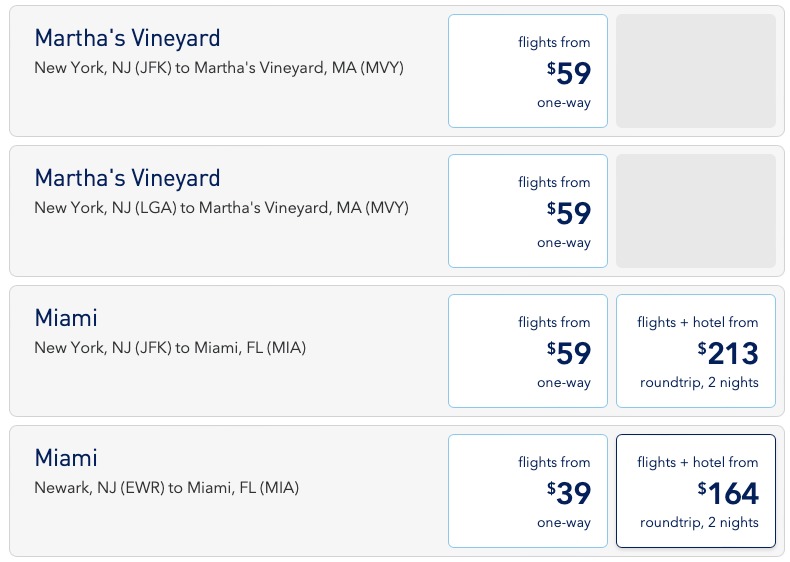This screenshot has height=562, width=790.
Task: Click route text 'New York, NJ (JFK) to Martha's Vineyard'
Action: coord(219,68)
